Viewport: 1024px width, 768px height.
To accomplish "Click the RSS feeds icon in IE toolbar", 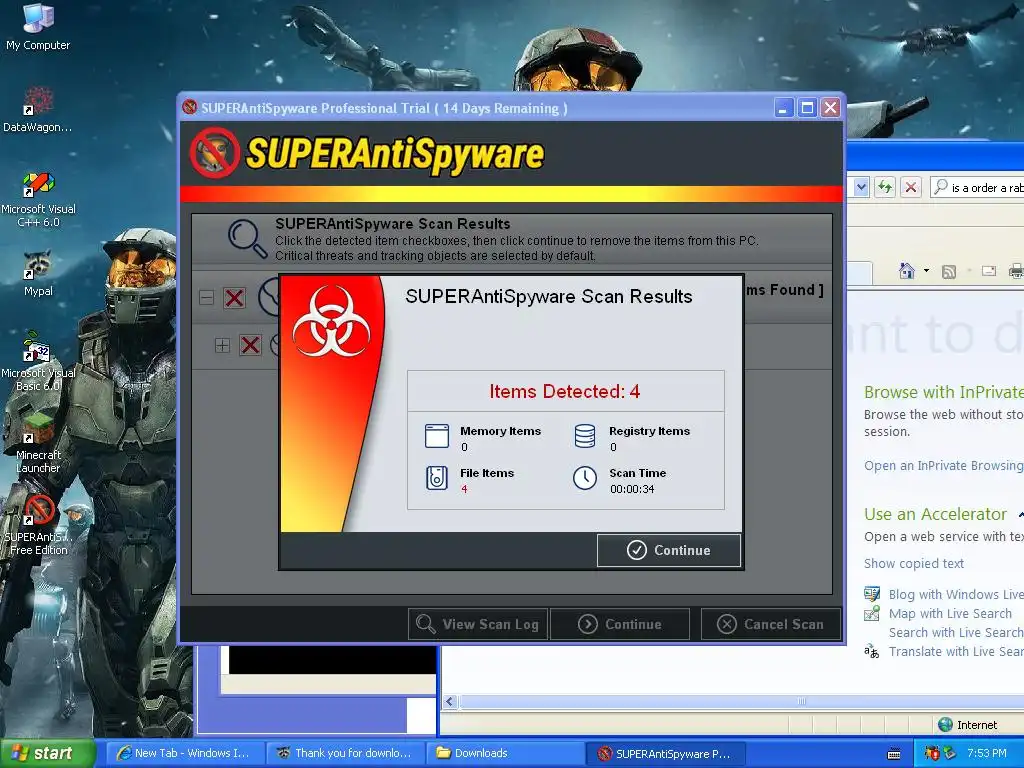I will point(949,271).
